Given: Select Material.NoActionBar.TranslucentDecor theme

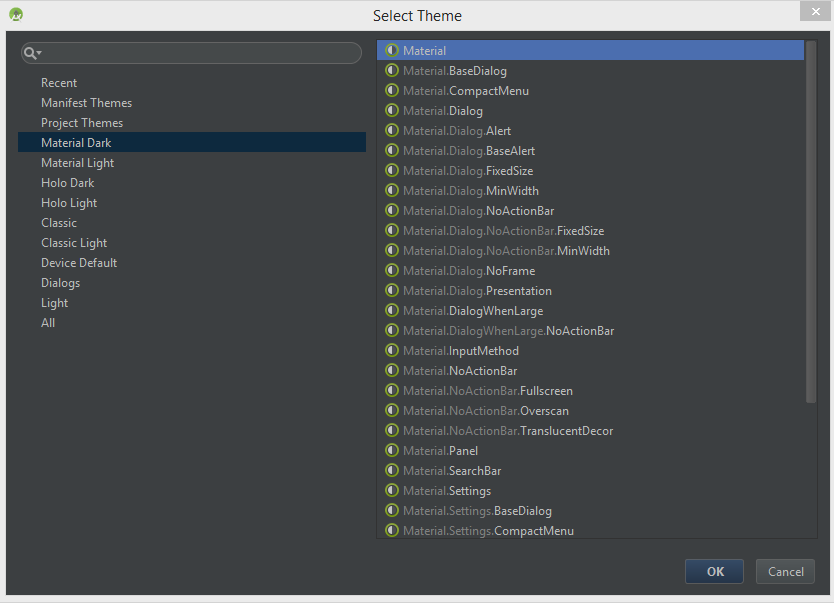Looking at the screenshot, I should [508, 431].
